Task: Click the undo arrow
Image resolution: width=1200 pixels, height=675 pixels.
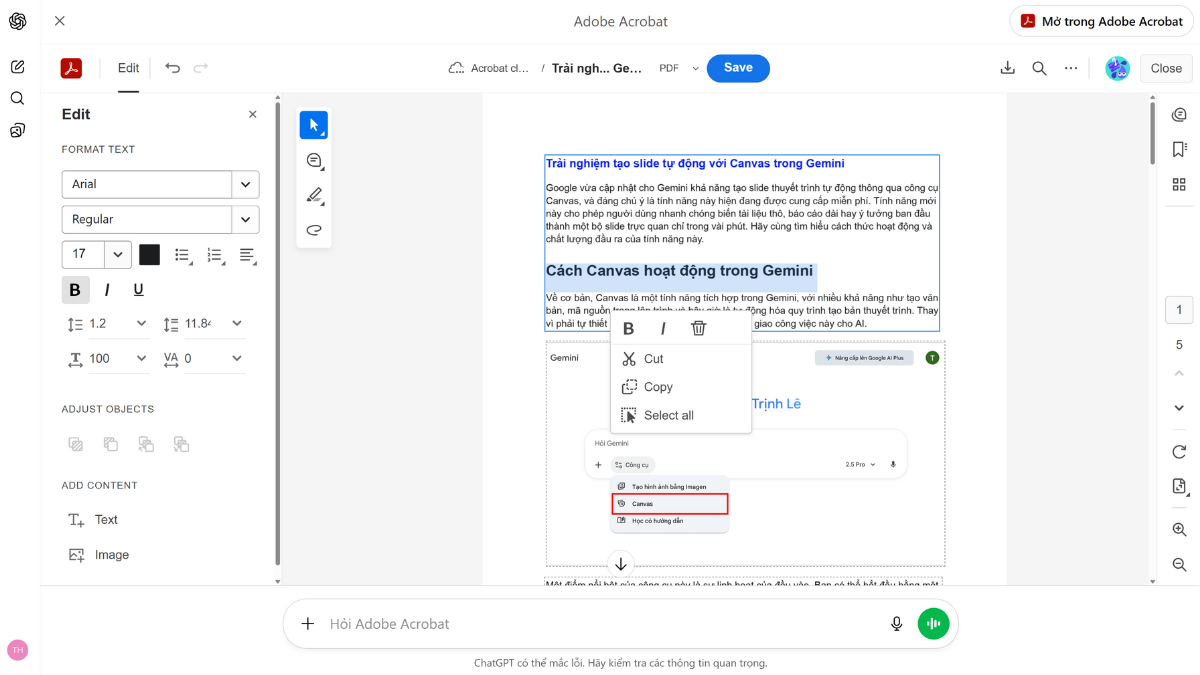Action: (173, 68)
